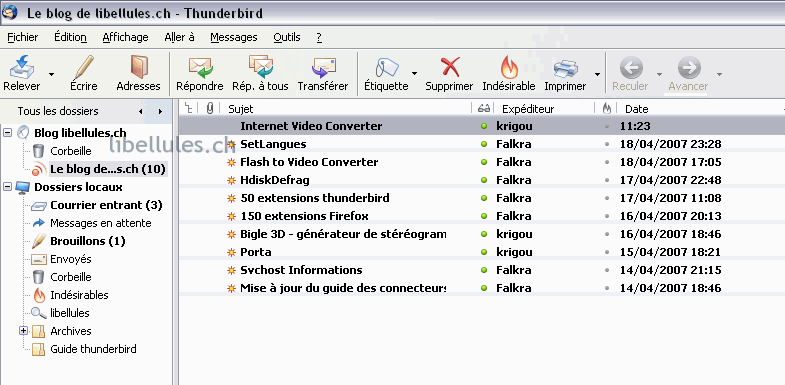The image size is (785, 385).
Task: Toggle read status of SetLangues message
Action: click(x=484, y=144)
